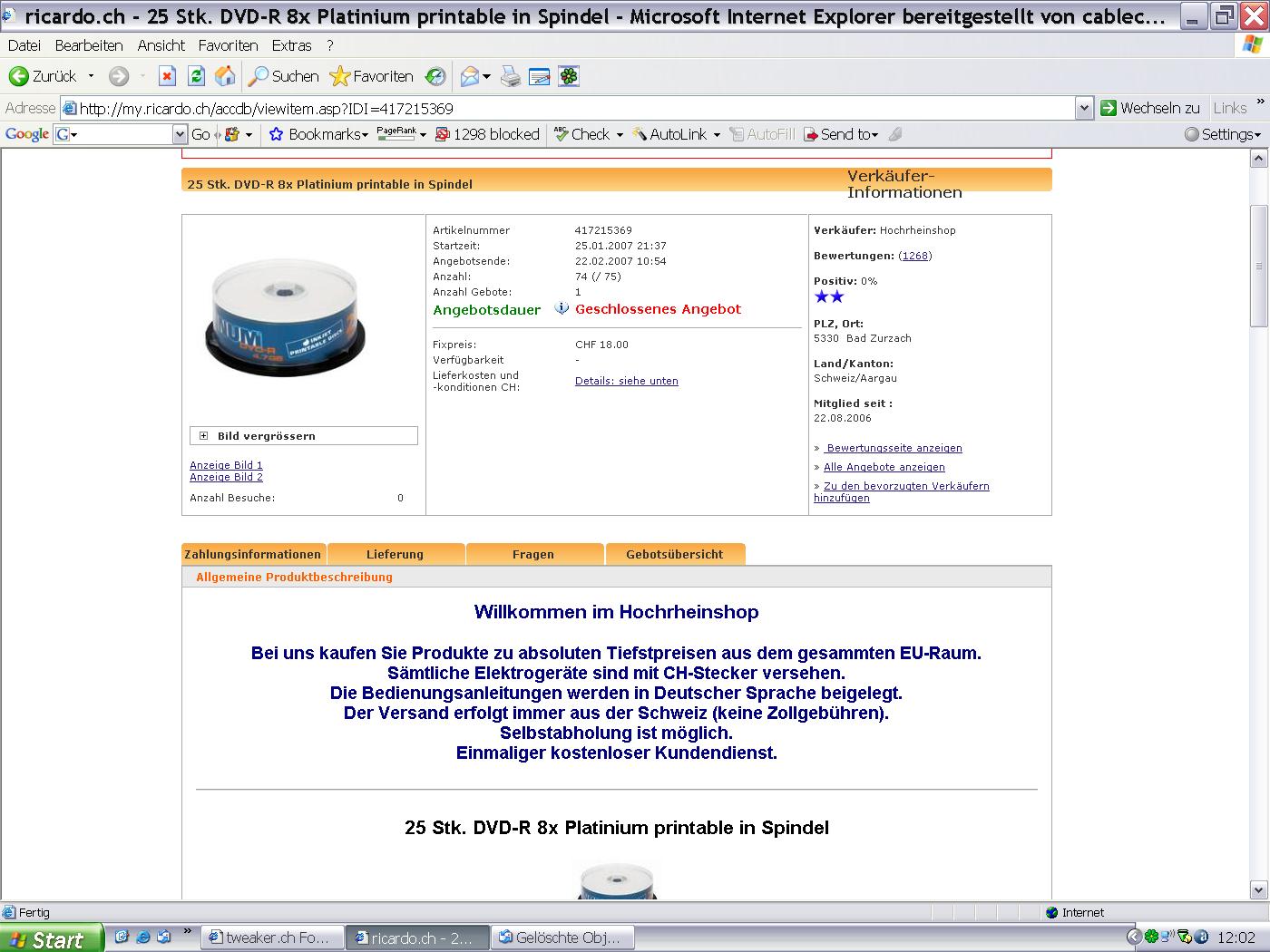The height and width of the screenshot is (952, 1270).
Task: Expand the address bar dropdown
Action: tap(1084, 109)
